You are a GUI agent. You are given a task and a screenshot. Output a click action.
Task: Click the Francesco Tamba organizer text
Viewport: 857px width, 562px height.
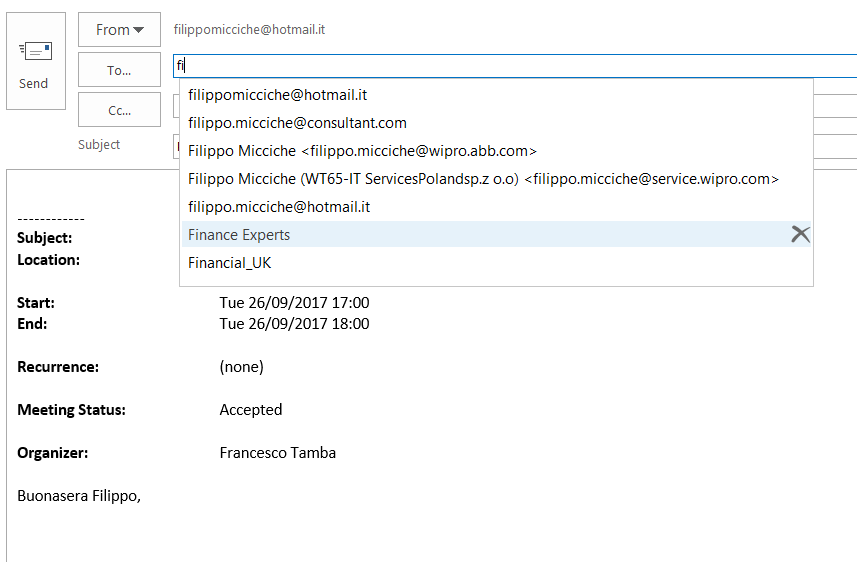point(278,453)
